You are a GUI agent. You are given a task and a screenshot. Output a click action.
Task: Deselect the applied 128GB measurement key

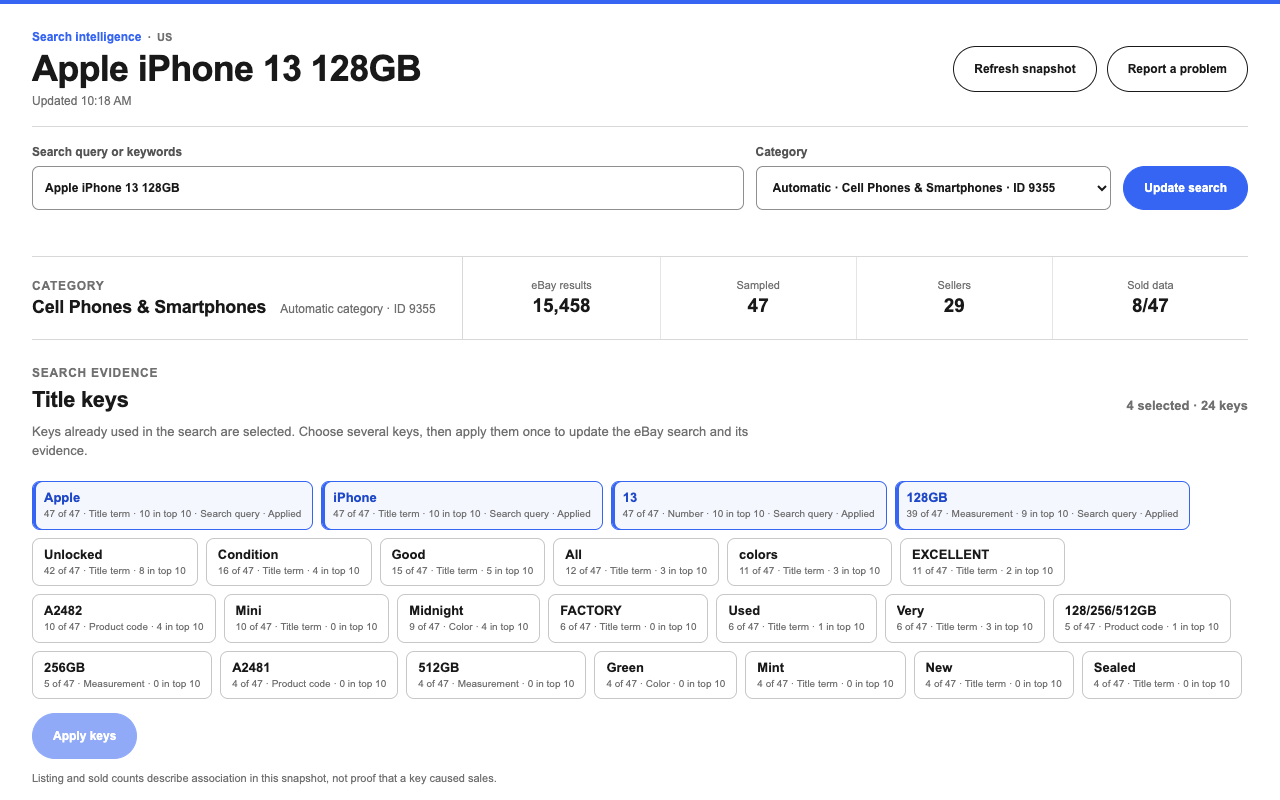tap(1042, 505)
